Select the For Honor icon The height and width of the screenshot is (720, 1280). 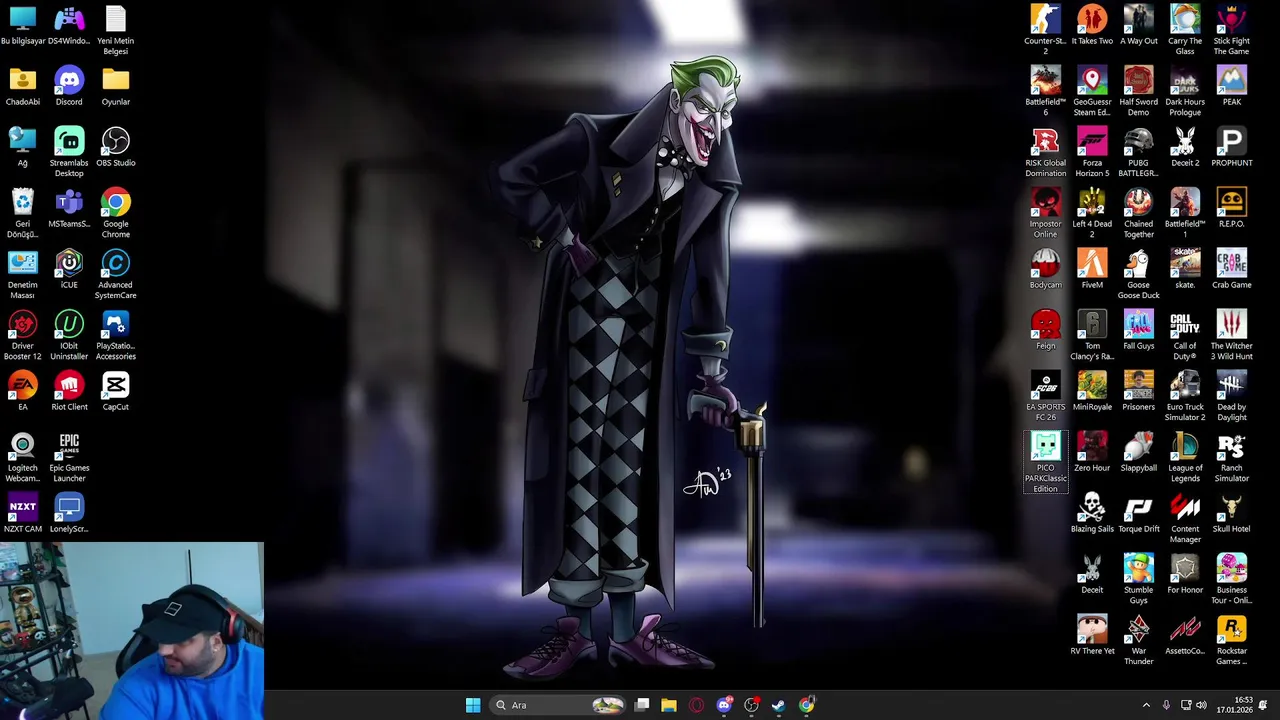click(x=1185, y=574)
